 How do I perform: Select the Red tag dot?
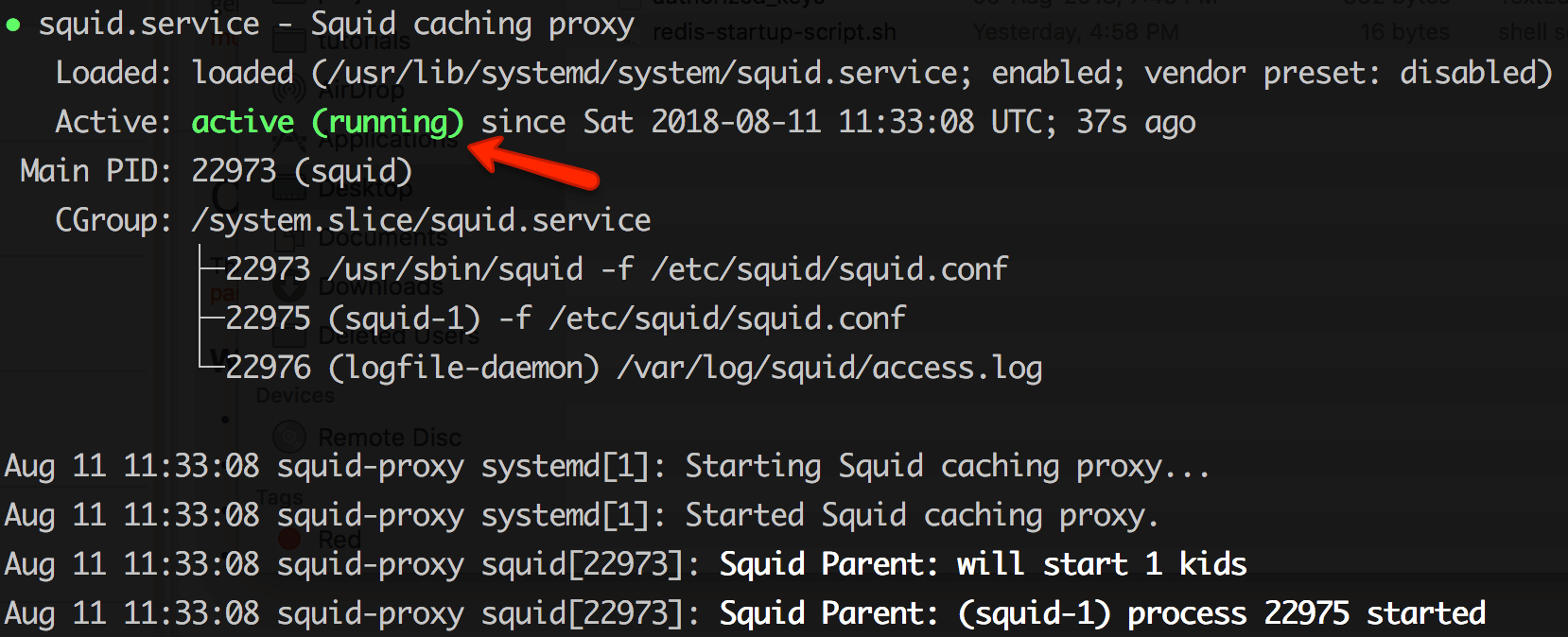point(289,539)
